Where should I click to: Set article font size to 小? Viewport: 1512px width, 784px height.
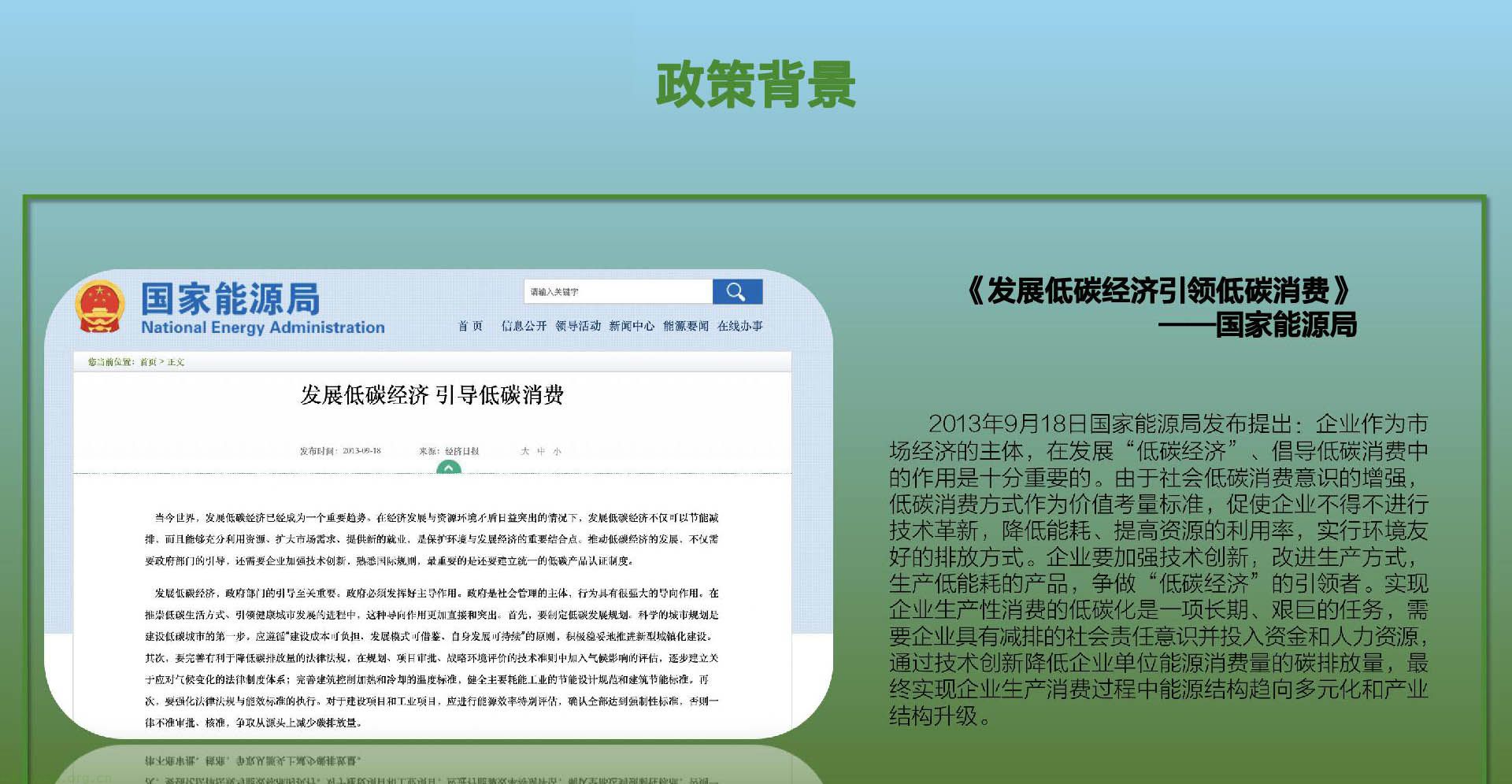[x=557, y=451]
